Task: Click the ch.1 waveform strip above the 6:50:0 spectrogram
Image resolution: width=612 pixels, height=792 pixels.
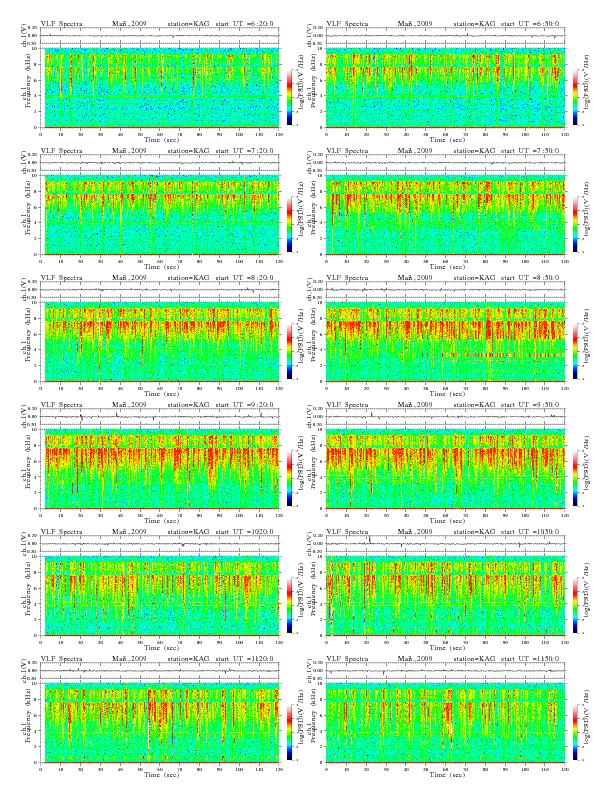Action: point(446,36)
